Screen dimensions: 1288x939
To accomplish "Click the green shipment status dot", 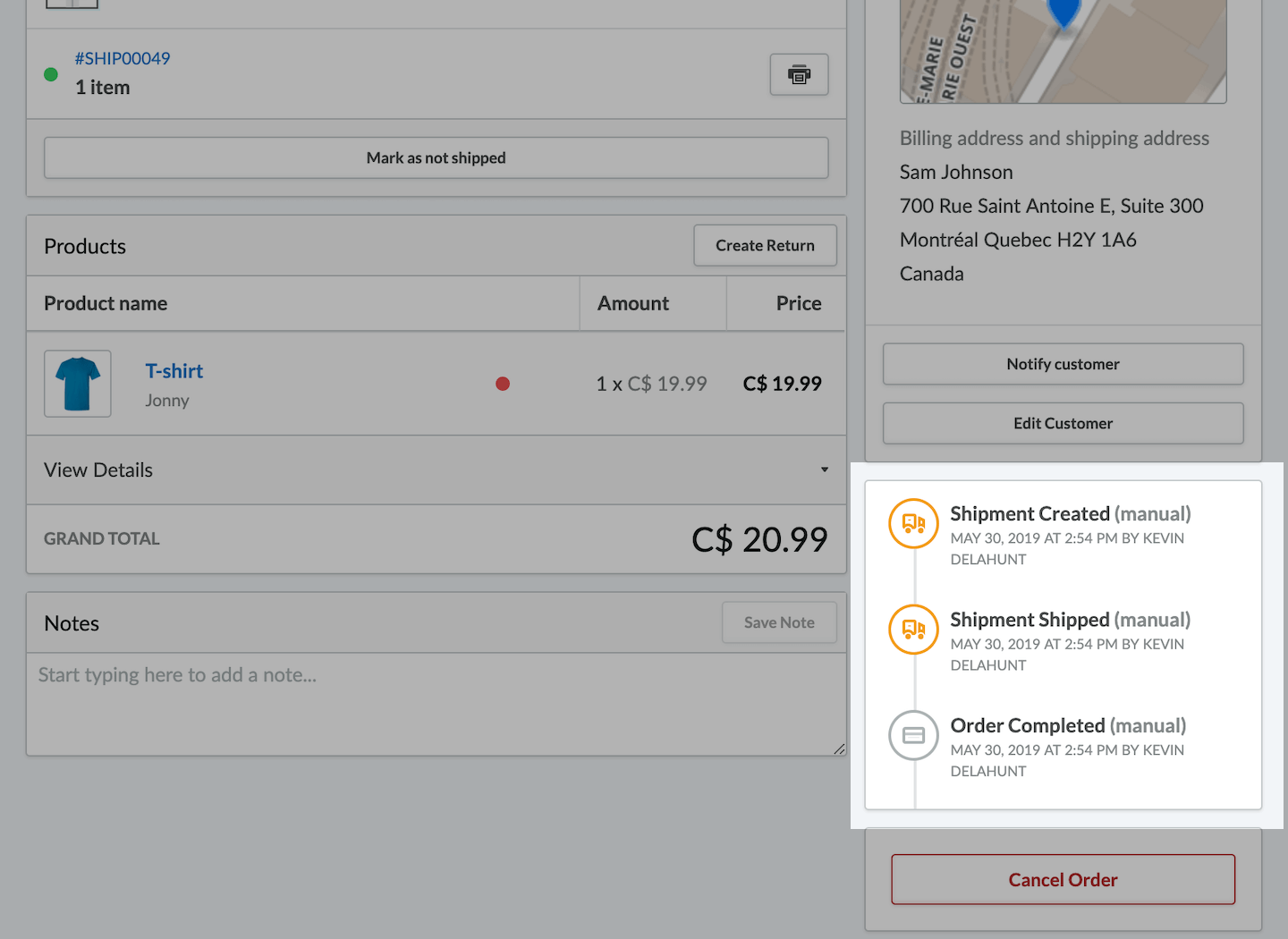I will tap(51, 75).
